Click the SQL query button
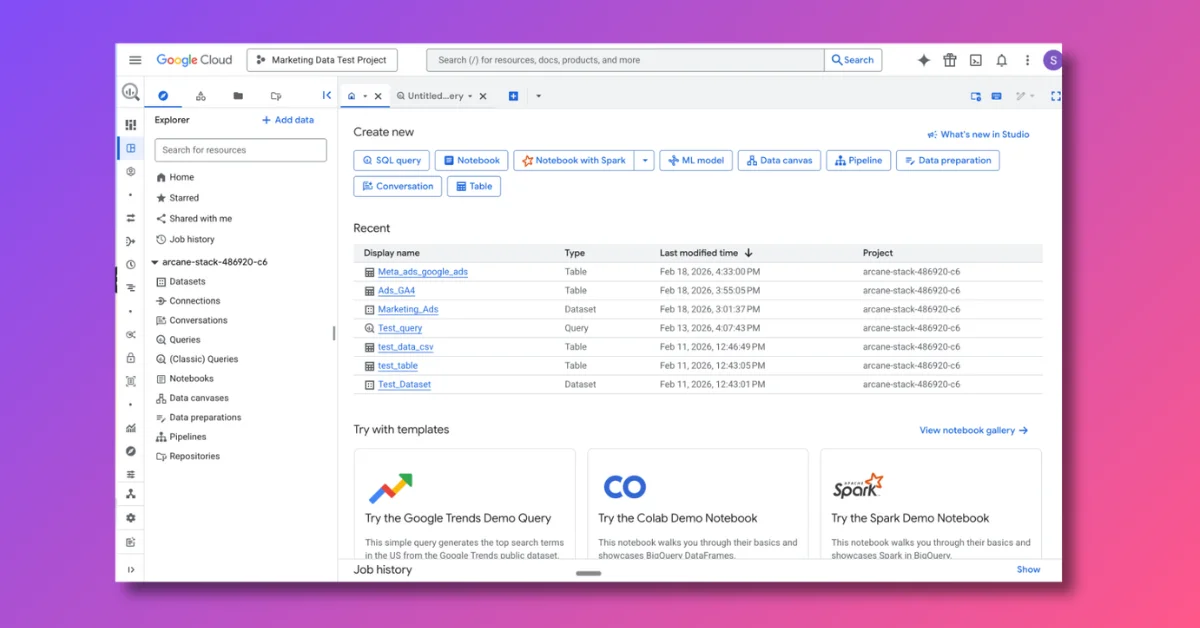The width and height of the screenshot is (1200, 628). [x=391, y=160]
